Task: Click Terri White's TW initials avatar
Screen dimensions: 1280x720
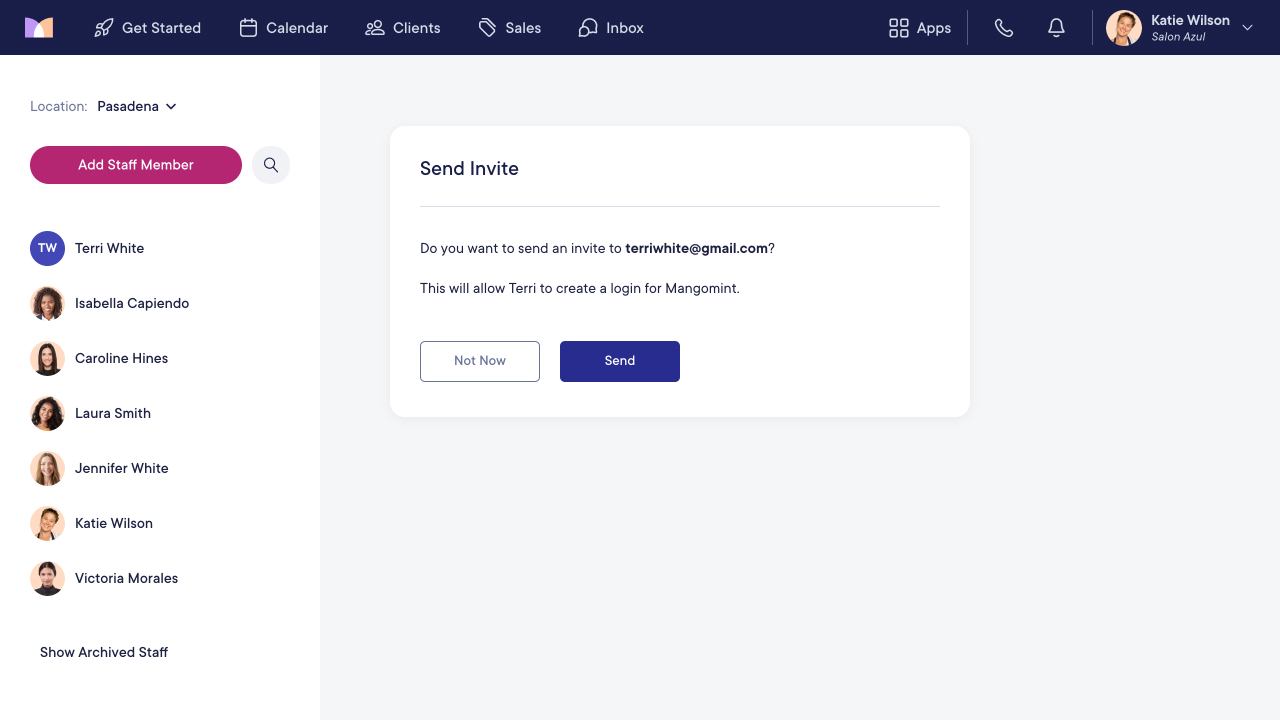Action: [x=47, y=248]
